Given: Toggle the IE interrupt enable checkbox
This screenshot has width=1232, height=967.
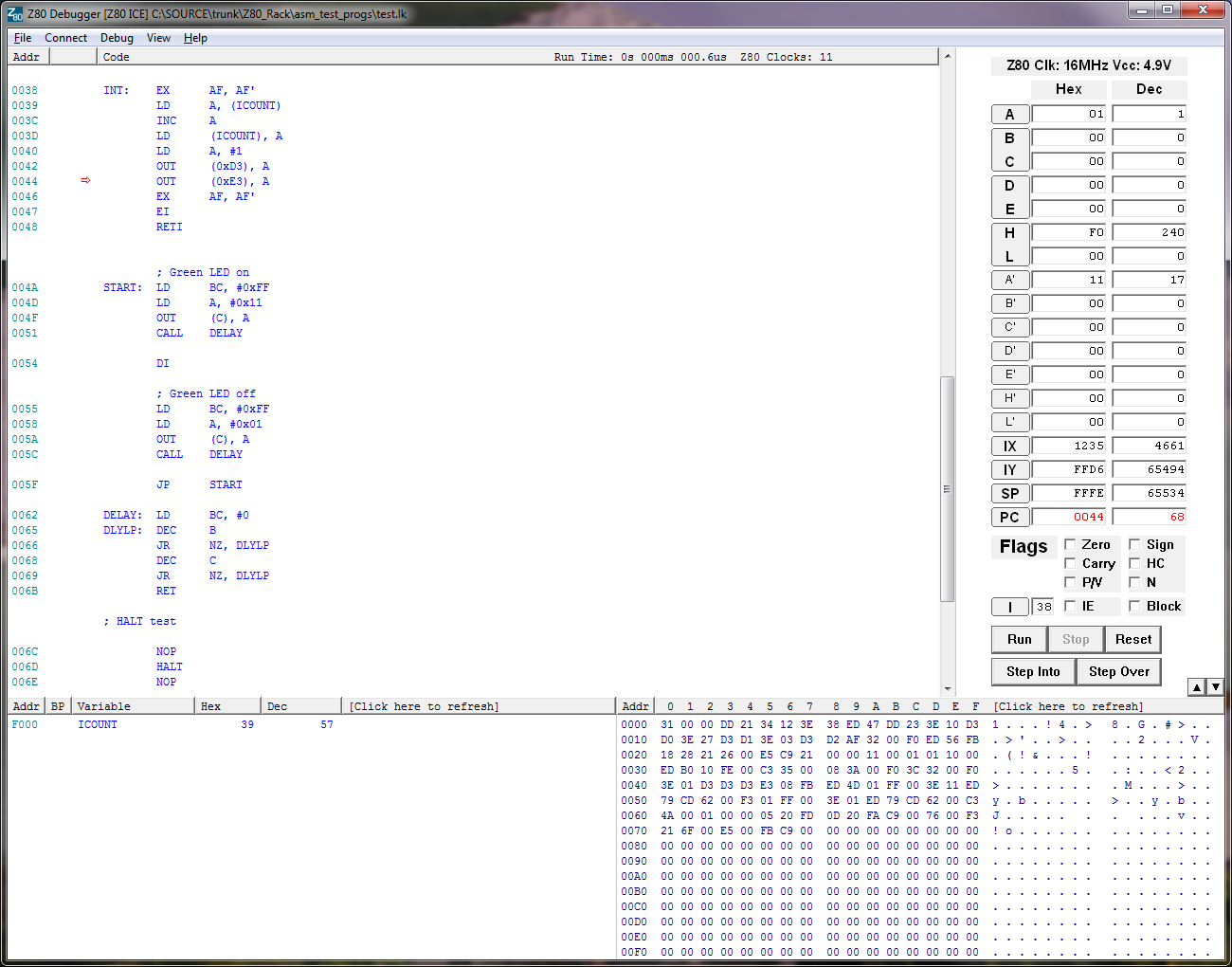Looking at the screenshot, I should click(1070, 606).
